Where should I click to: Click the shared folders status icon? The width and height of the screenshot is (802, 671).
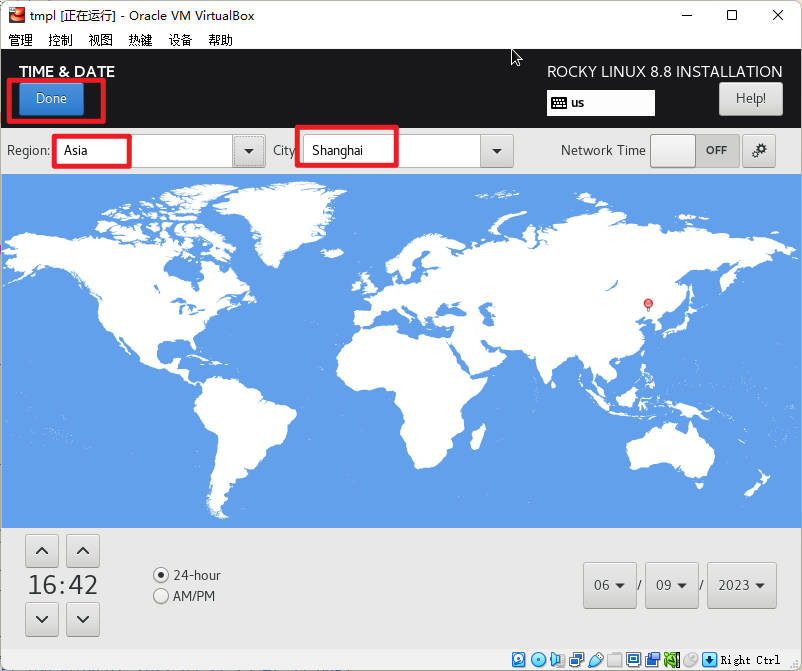615,660
